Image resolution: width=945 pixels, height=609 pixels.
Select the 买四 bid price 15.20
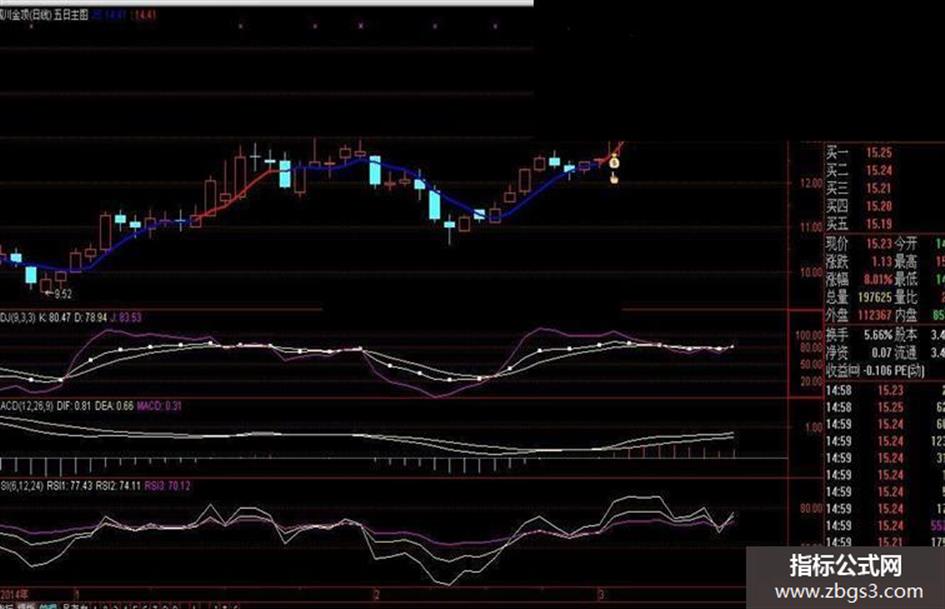pyautogui.click(x=879, y=206)
